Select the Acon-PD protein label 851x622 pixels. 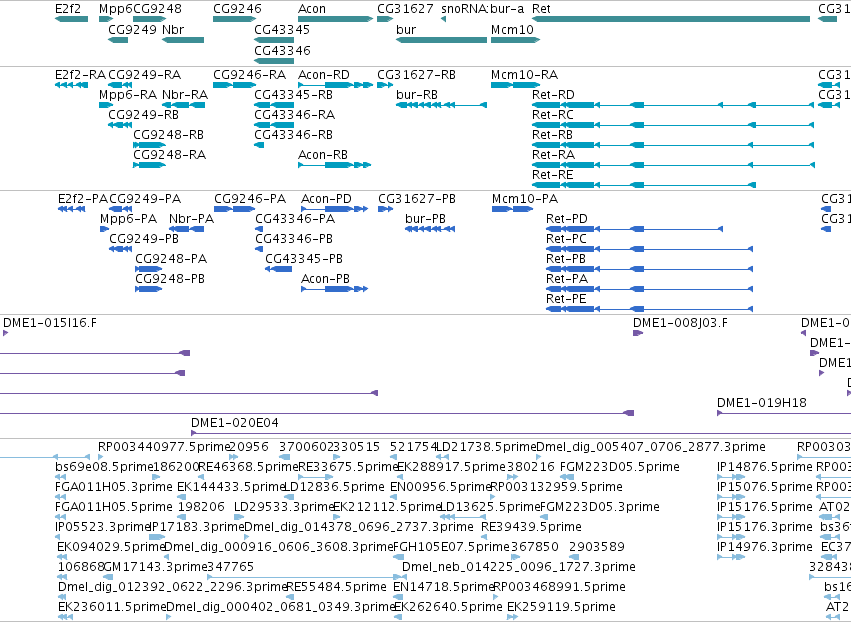coord(326,199)
